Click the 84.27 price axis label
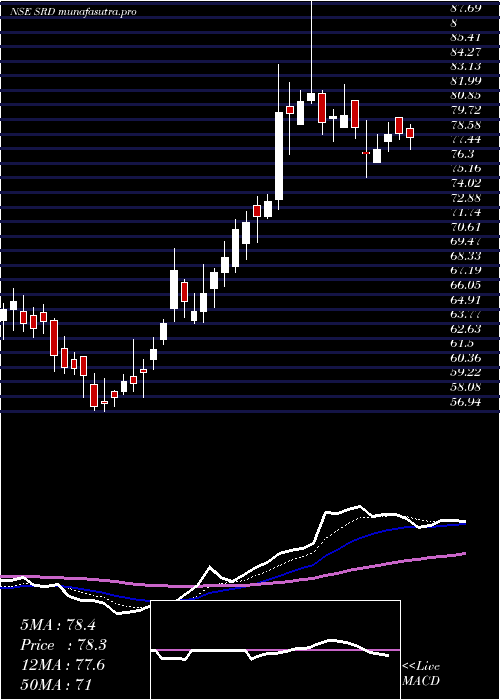Image resolution: width=500 pixels, height=700 pixels. [466, 52]
